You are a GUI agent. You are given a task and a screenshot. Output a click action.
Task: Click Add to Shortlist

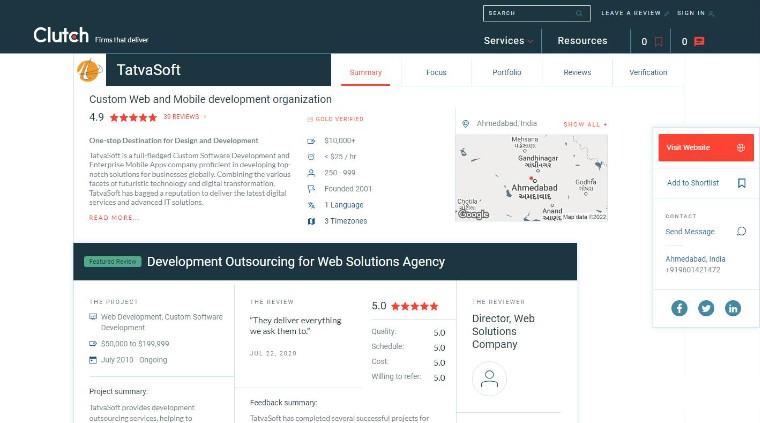click(x=693, y=183)
